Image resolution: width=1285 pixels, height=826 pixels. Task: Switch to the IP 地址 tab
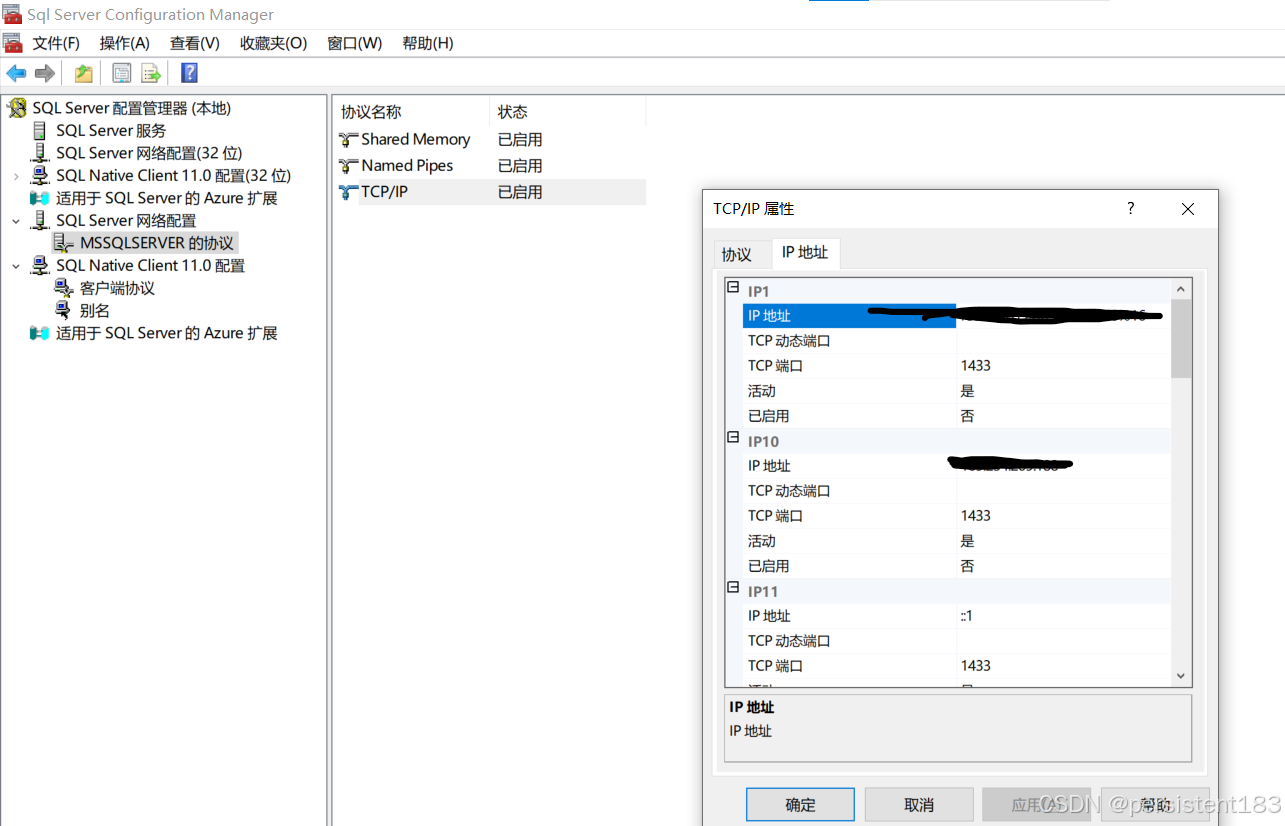coord(805,253)
